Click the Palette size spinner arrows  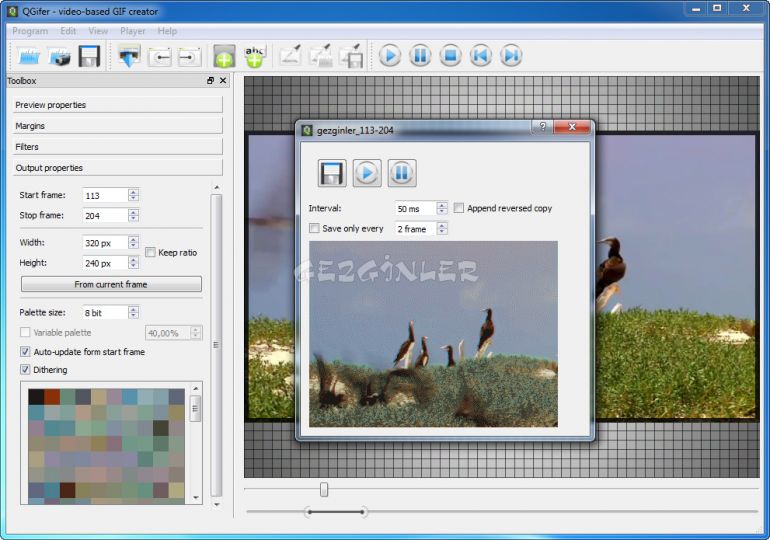134,312
